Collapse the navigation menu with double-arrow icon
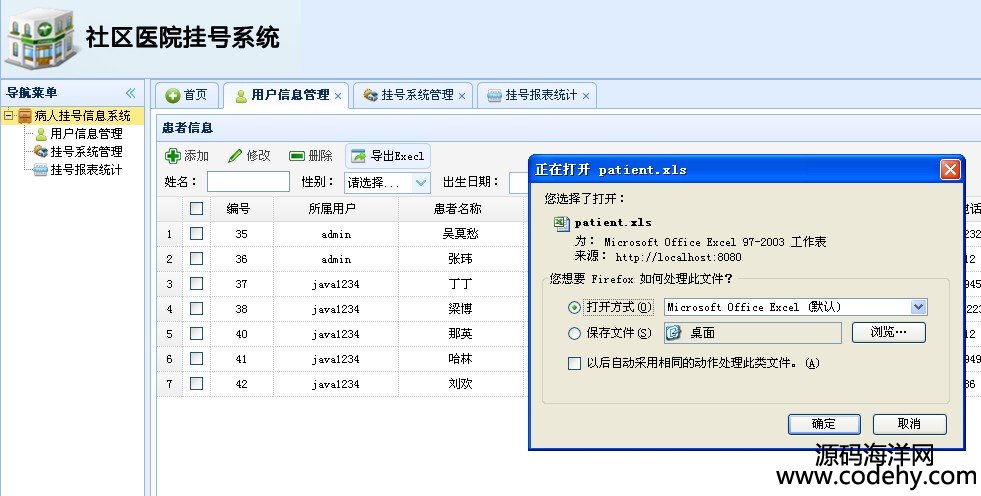This screenshot has height=496, width=981. coord(130,93)
